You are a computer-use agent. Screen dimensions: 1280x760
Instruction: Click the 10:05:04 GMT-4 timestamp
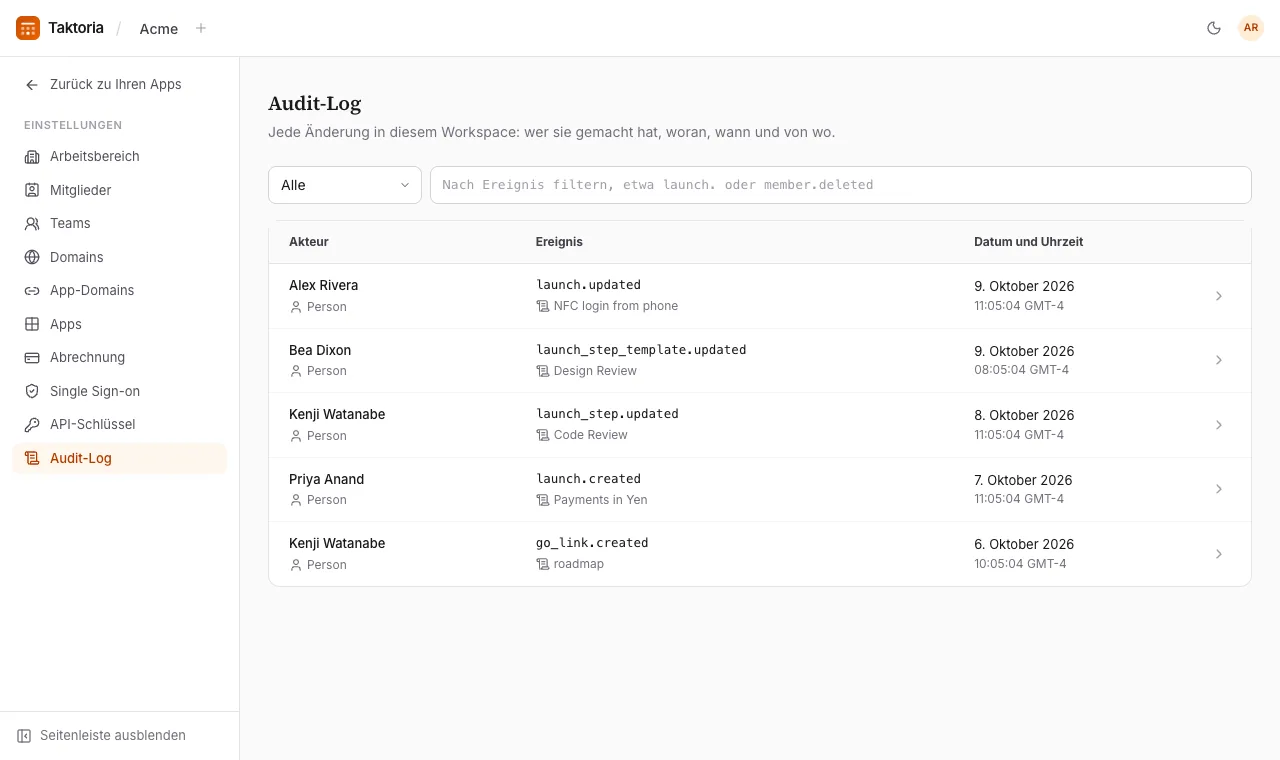tap(1020, 564)
